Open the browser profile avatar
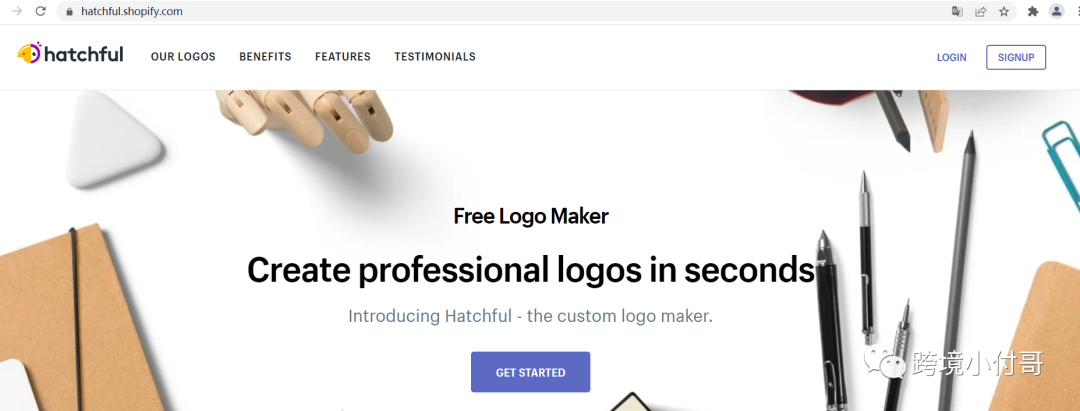The image size is (1080, 411). pos(1056,11)
